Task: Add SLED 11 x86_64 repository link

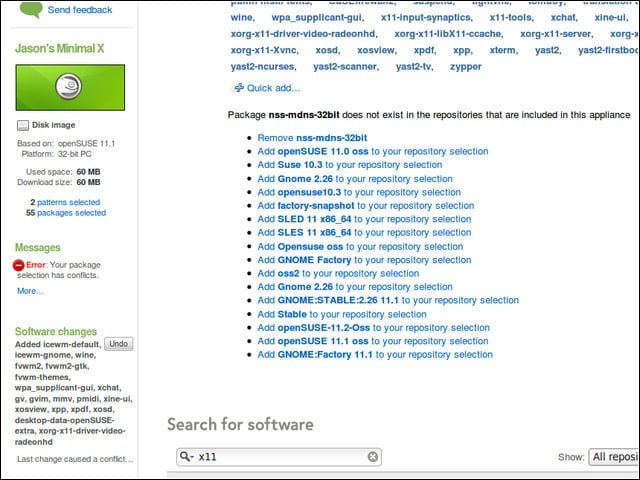Action: tap(364, 219)
